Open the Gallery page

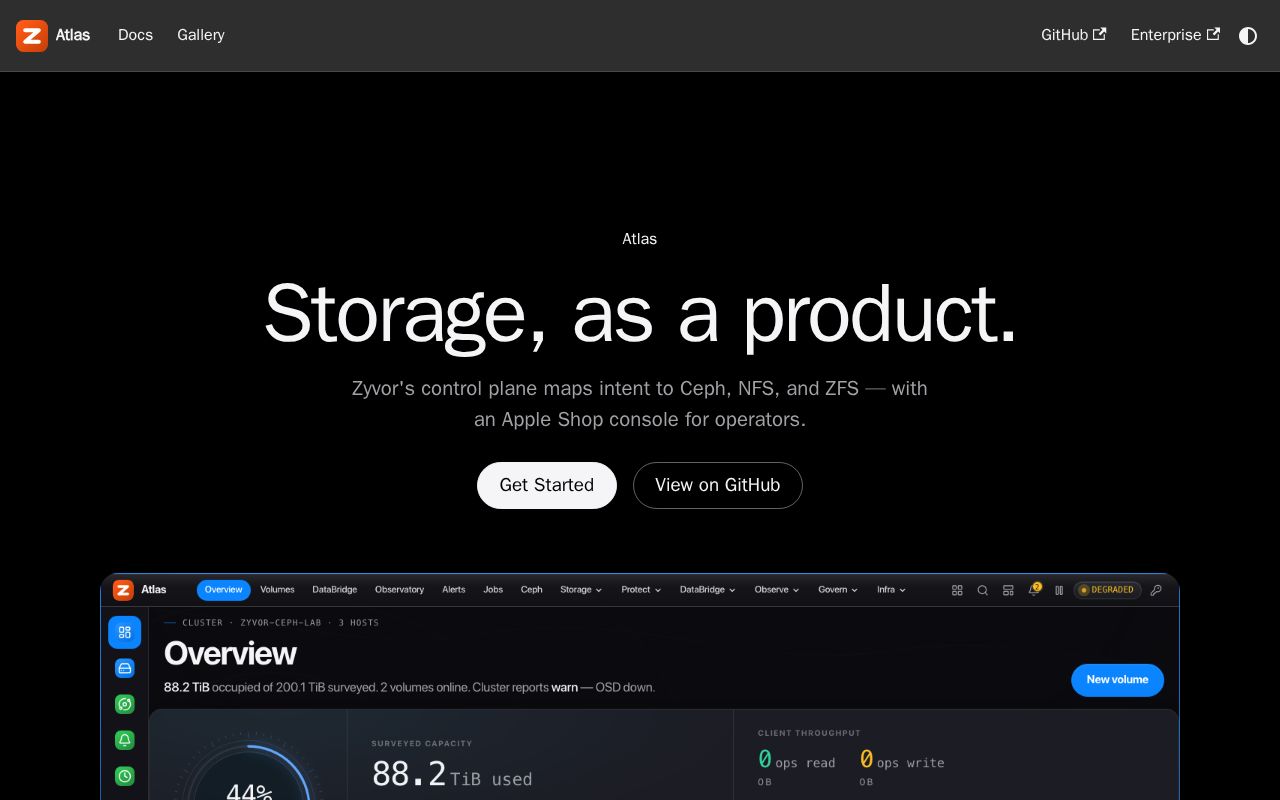201,35
